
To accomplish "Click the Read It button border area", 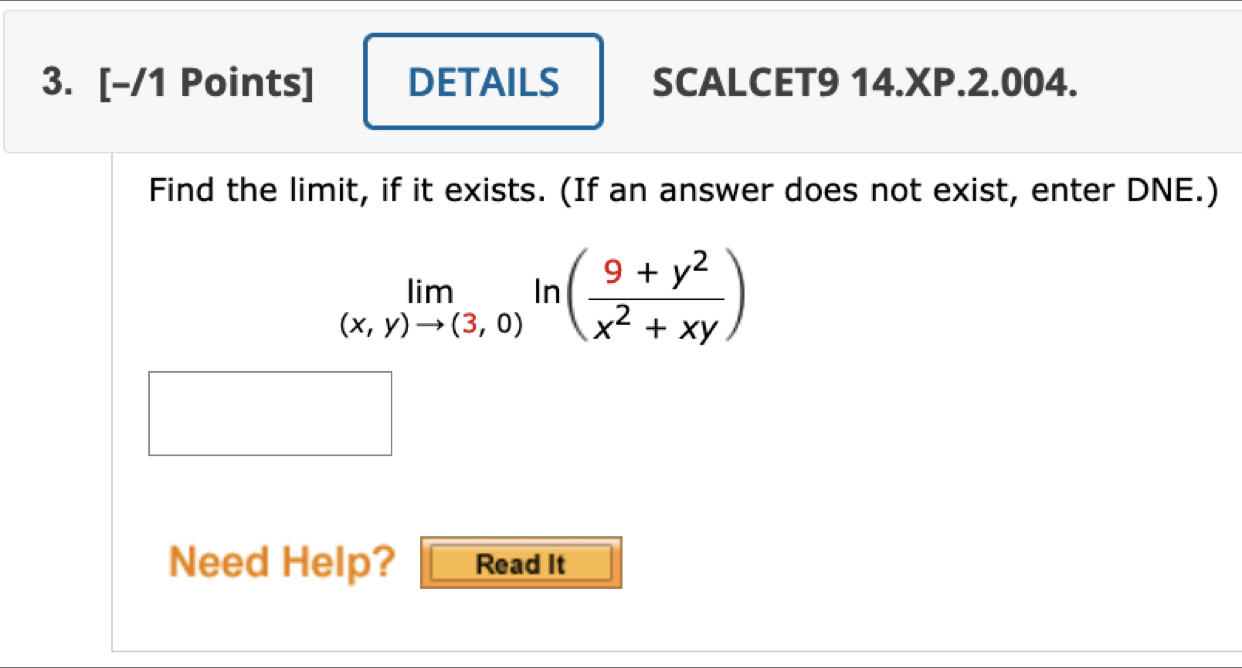I will pyautogui.click(x=522, y=562).
